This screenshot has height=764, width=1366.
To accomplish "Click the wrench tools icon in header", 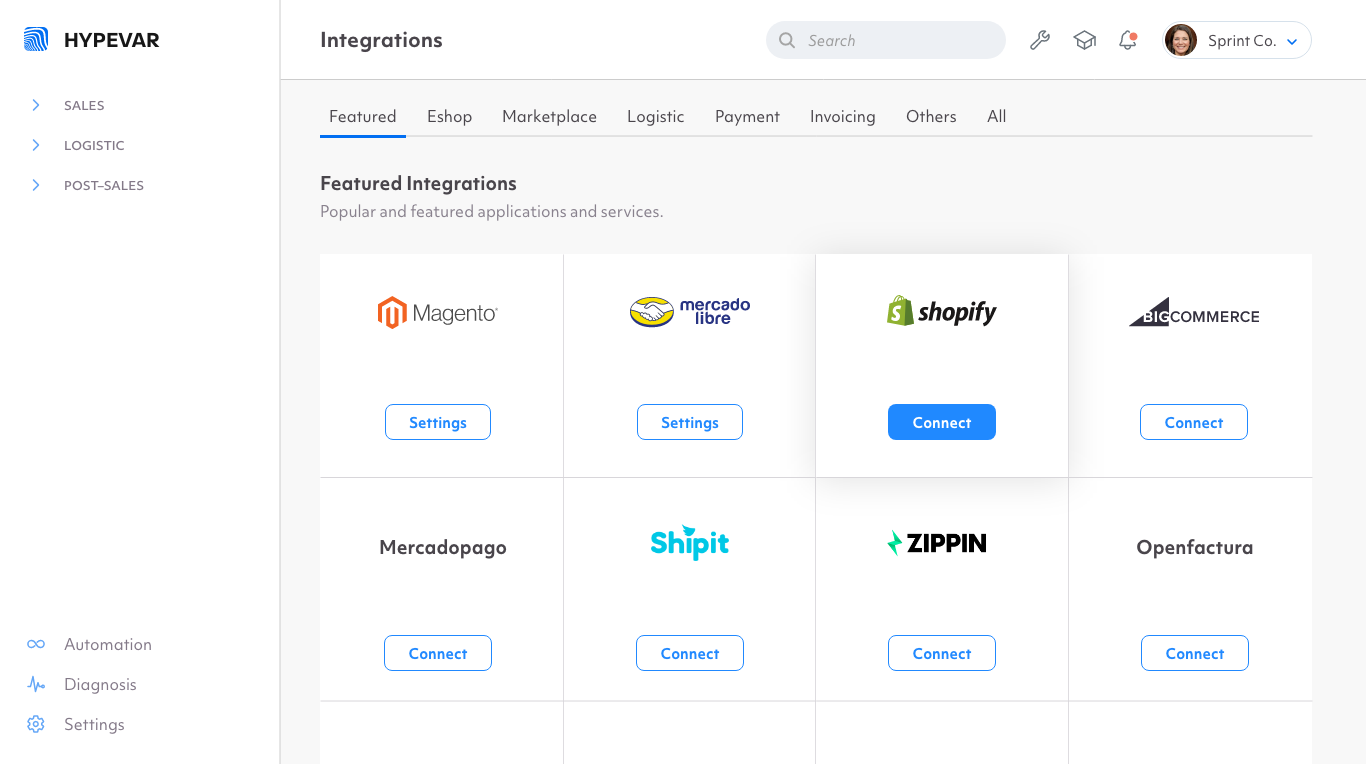I will 1040,40.
